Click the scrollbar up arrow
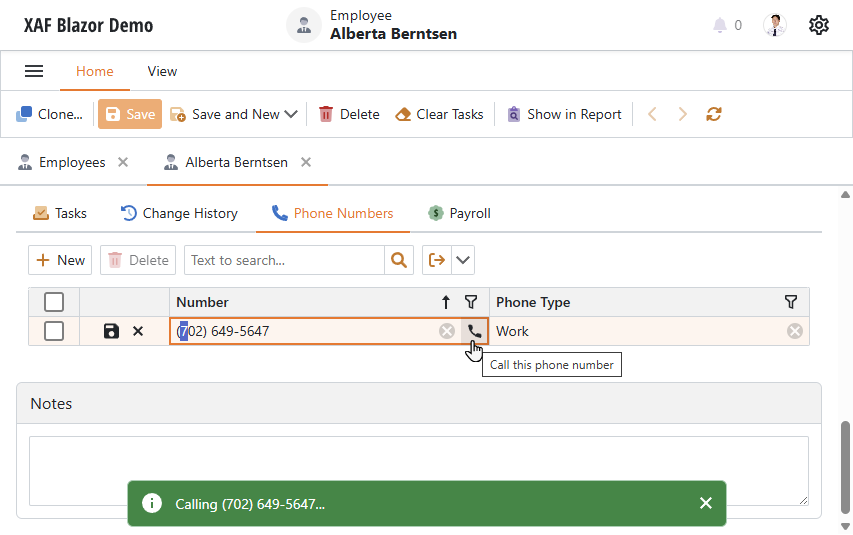Image resolution: width=853 pixels, height=535 pixels. (x=845, y=194)
